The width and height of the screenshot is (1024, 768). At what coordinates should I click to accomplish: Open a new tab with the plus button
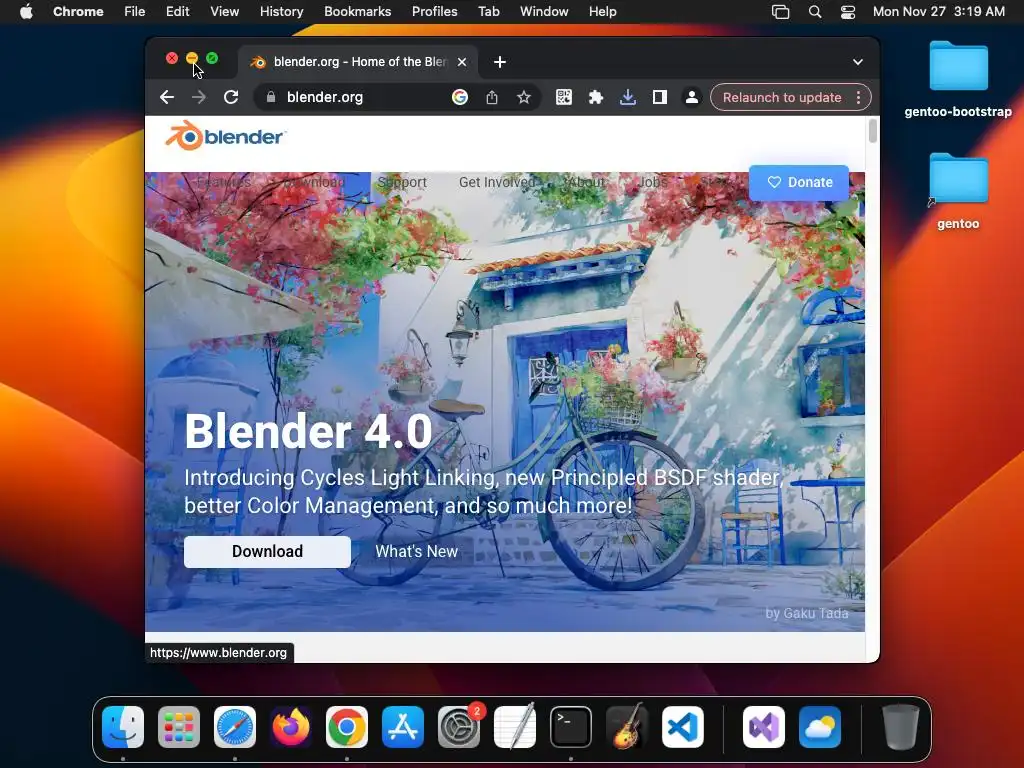(x=500, y=62)
